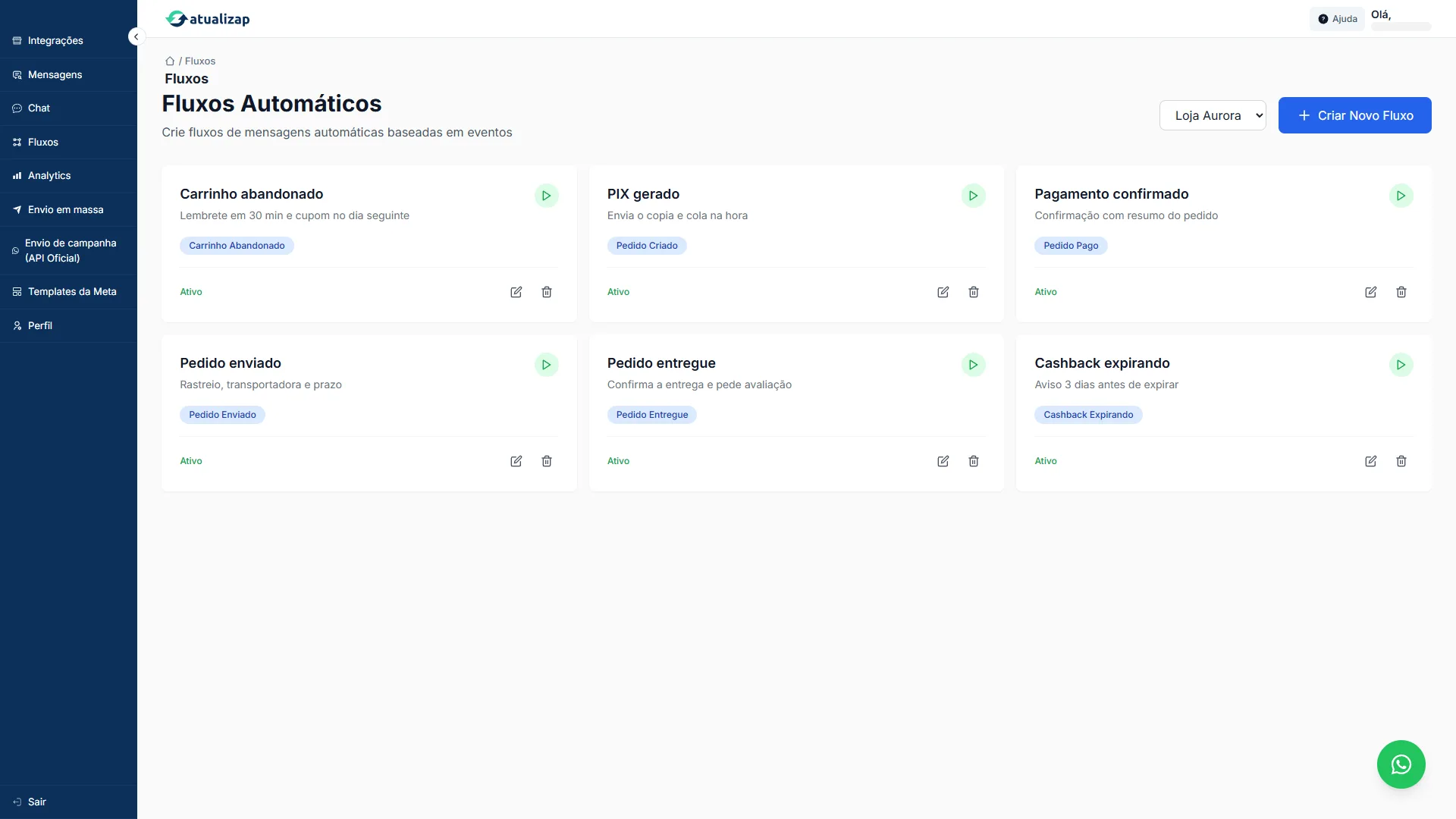Open the Ajuda help button
This screenshot has width=1456, height=819.
(1337, 19)
